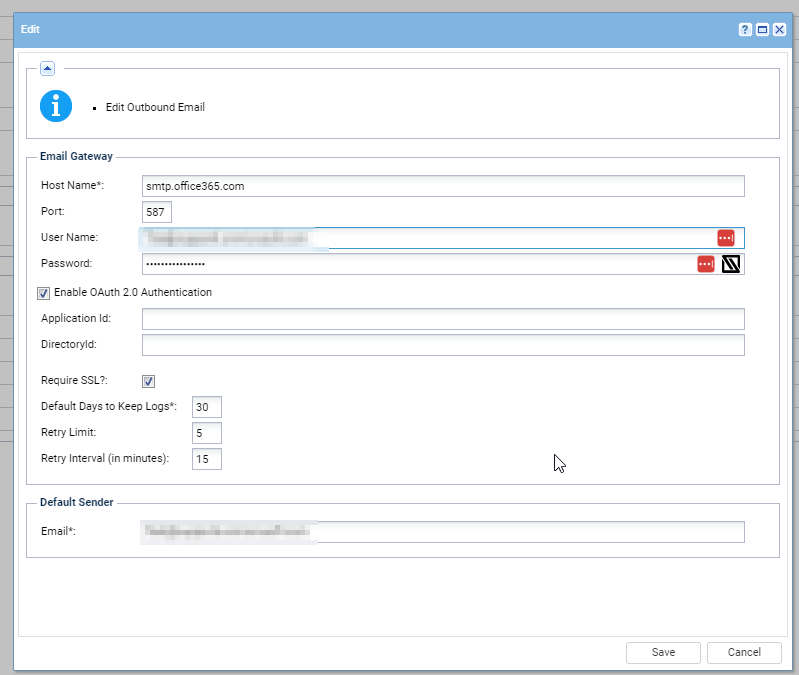Click red password manager icon in Password field
The image size is (799, 675).
pos(706,263)
